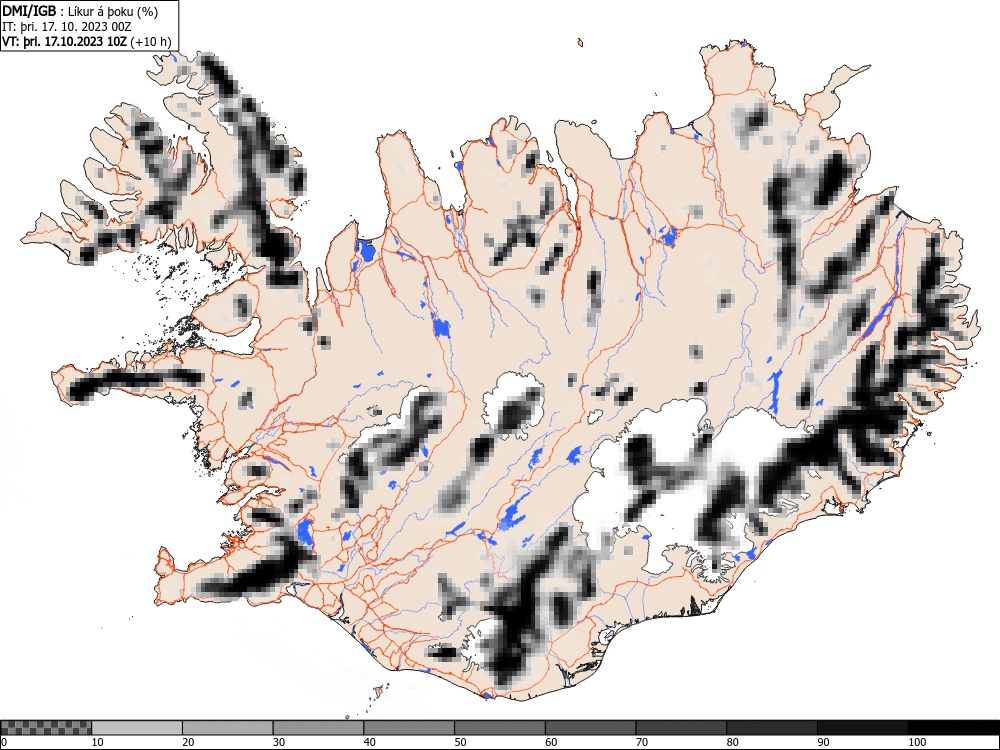Click the legend label "30"
This screenshot has width=1000, height=750.
(279, 742)
